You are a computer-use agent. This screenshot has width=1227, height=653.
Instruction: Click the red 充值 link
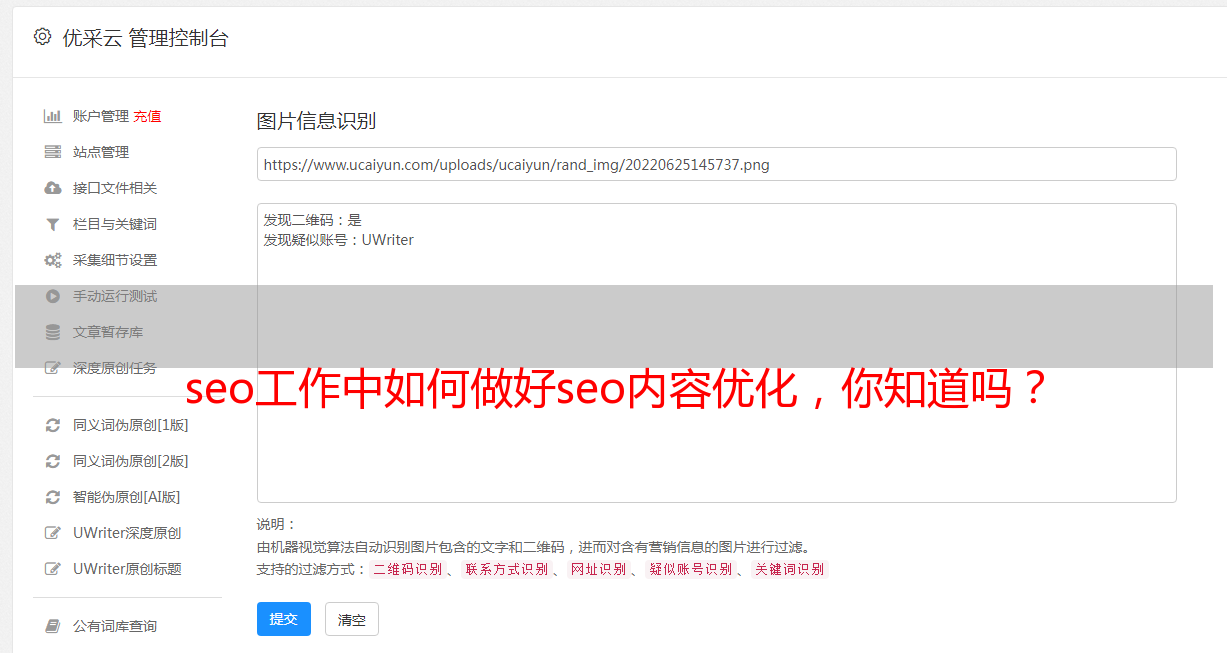point(147,116)
